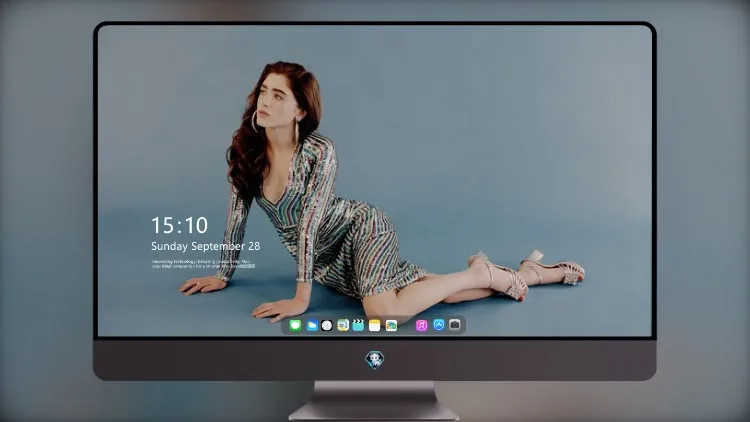The height and width of the screenshot is (422, 750).
Task: Click the Sunday September 28 date text
Action: 206,246
